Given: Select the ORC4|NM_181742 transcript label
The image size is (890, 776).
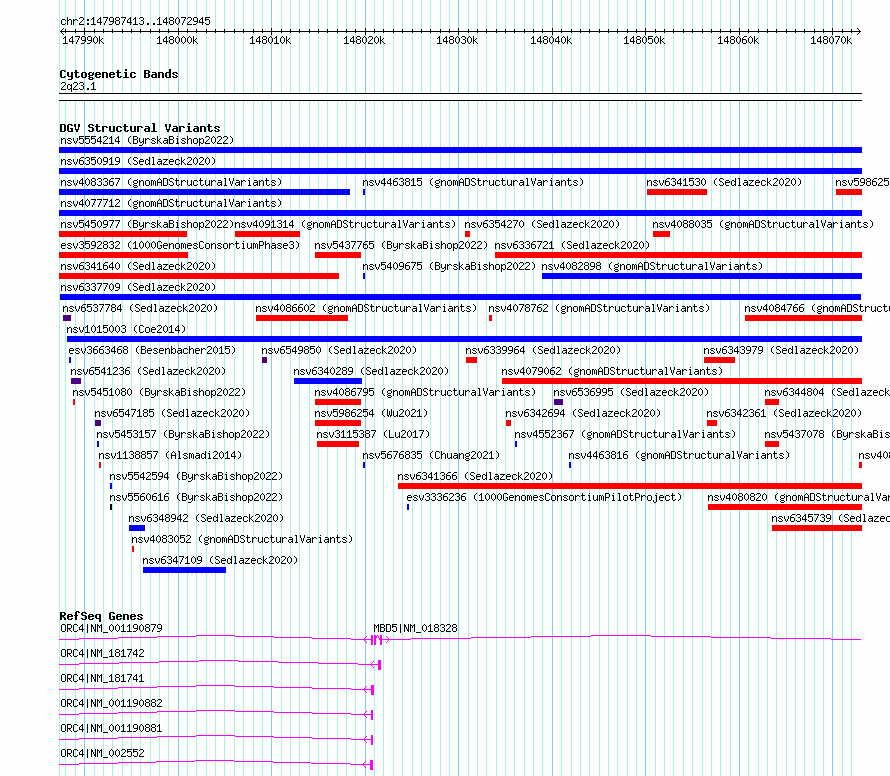Looking at the screenshot, I should (x=102, y=653).
